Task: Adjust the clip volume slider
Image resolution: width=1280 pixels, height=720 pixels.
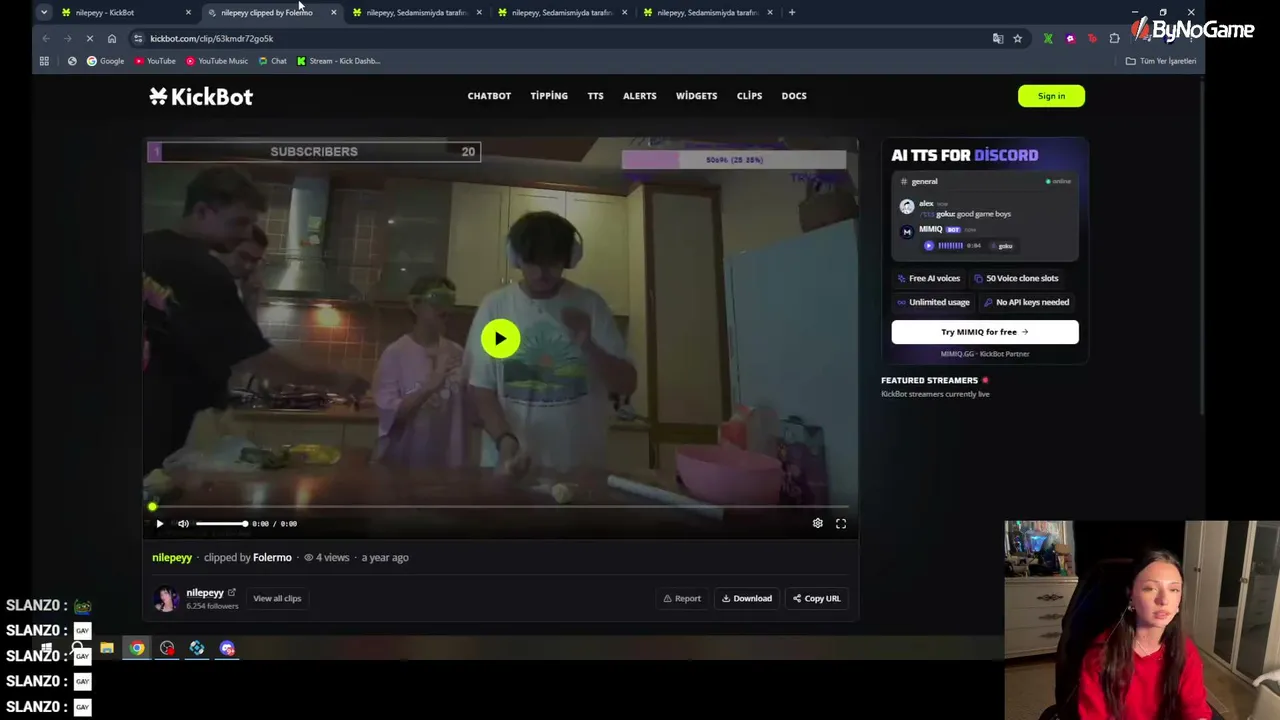Action: (x=221, y=523)
